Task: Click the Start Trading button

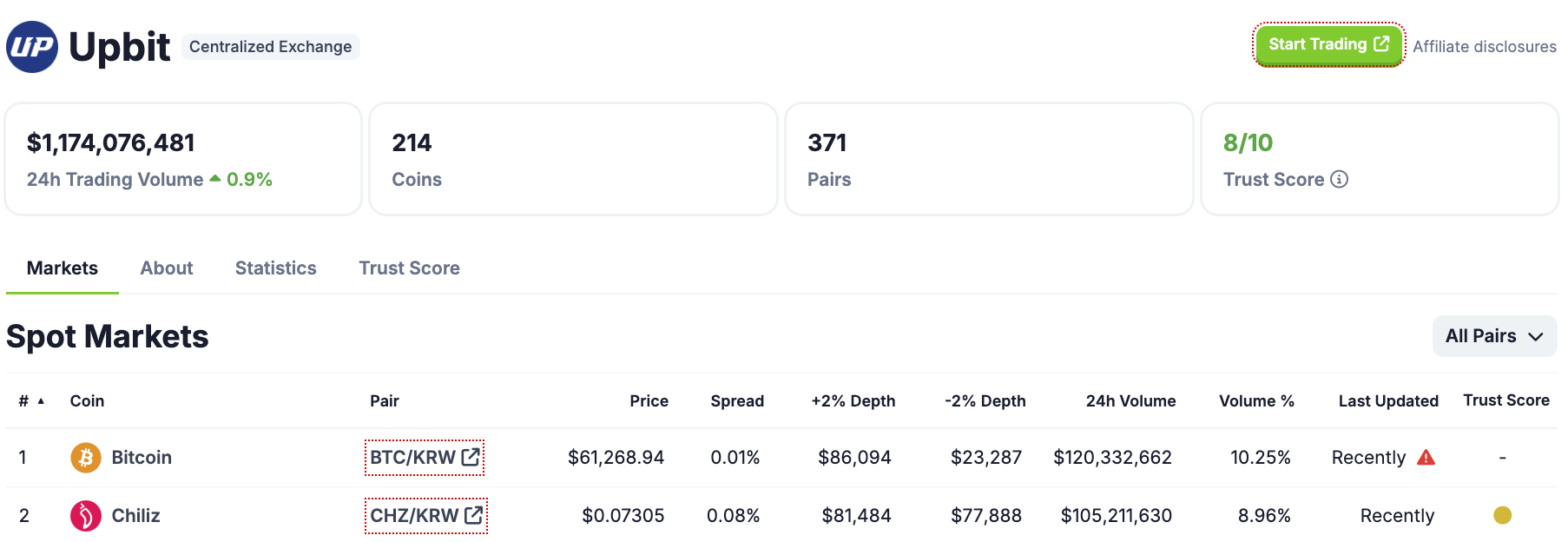Action: 1328,44
